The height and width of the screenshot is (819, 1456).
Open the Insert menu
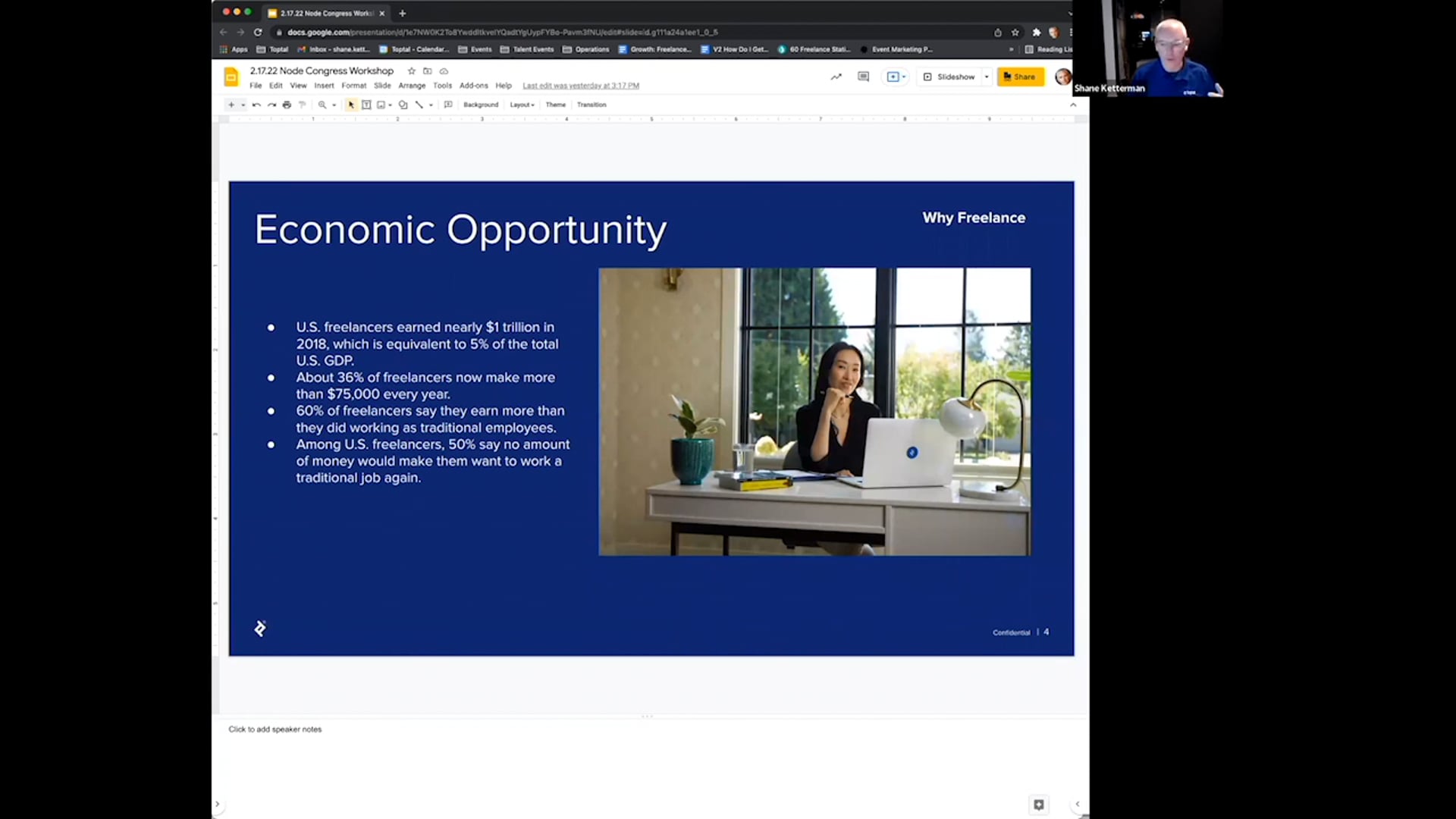click(324, 86)
